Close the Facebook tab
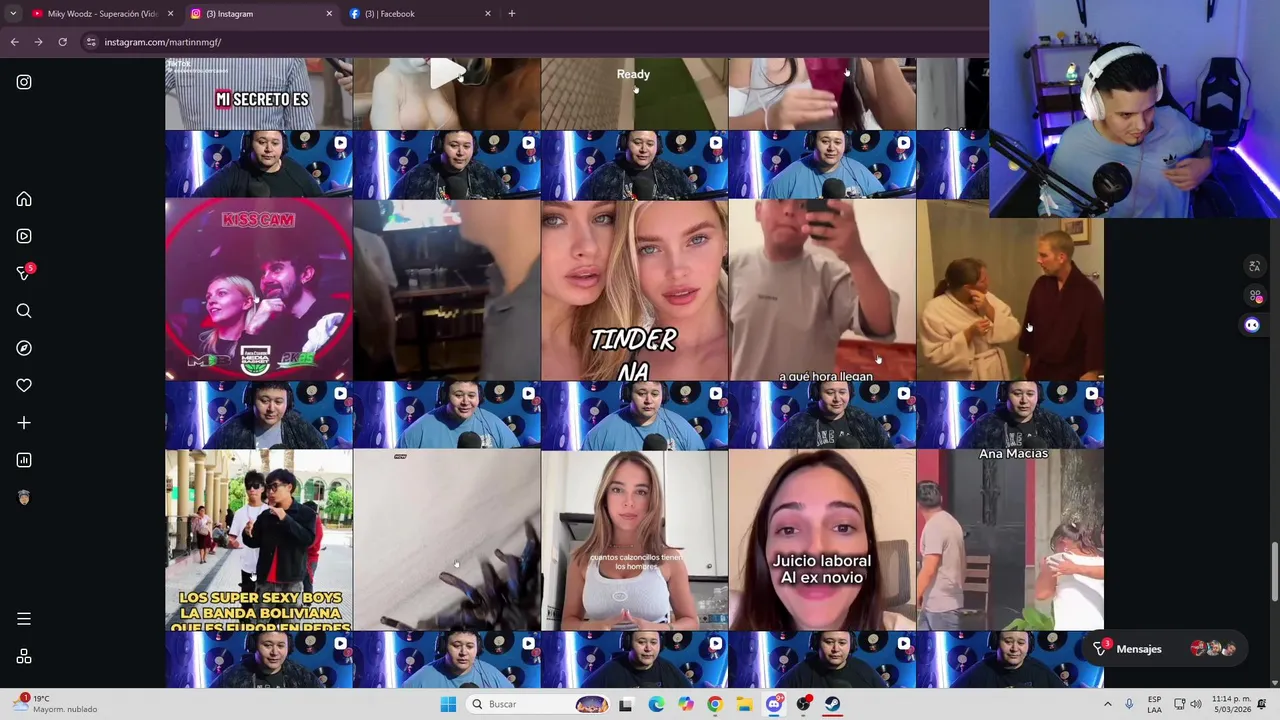This screenshot has width=1280, height=720. [x=488, y=13]
